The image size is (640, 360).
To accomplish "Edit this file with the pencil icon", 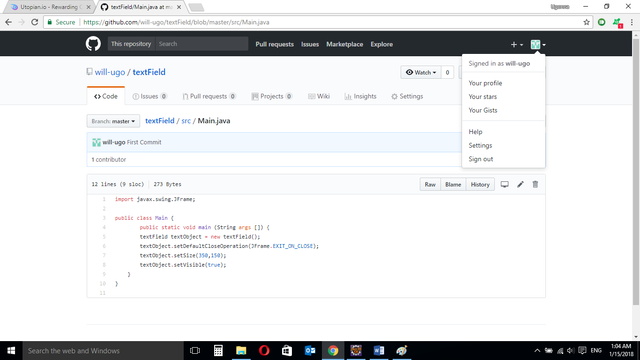I will 520,184.
